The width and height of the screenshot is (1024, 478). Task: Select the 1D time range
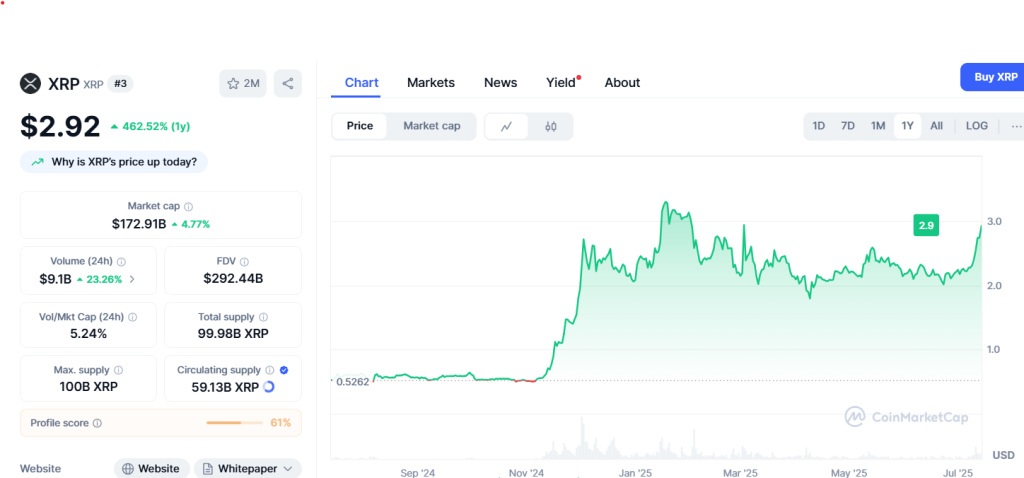pyautogui.click(x=819, y=126)
